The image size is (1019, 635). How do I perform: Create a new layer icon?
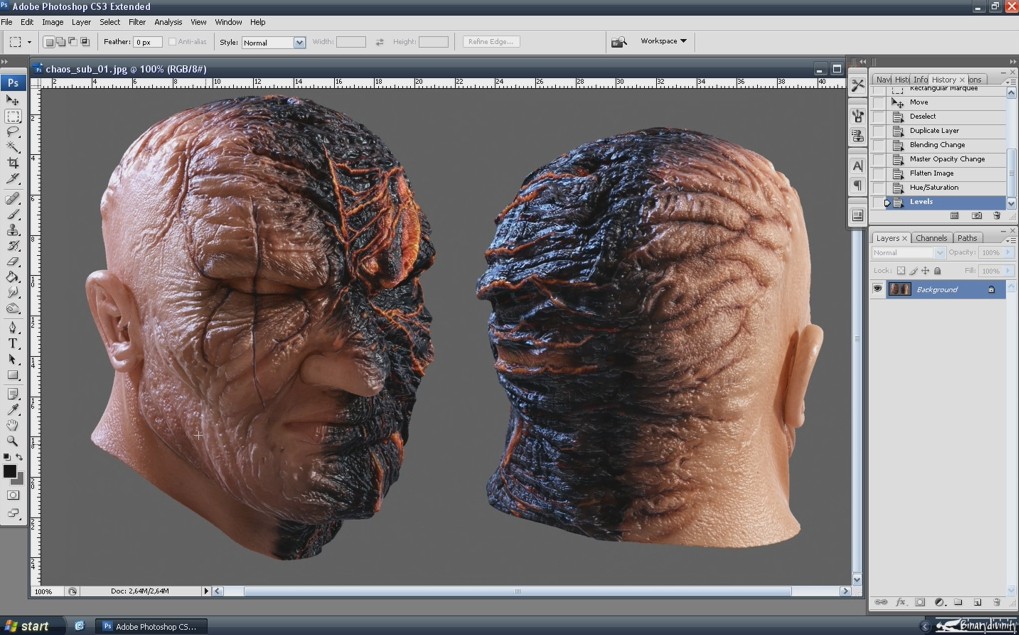[x=977, y=602]
